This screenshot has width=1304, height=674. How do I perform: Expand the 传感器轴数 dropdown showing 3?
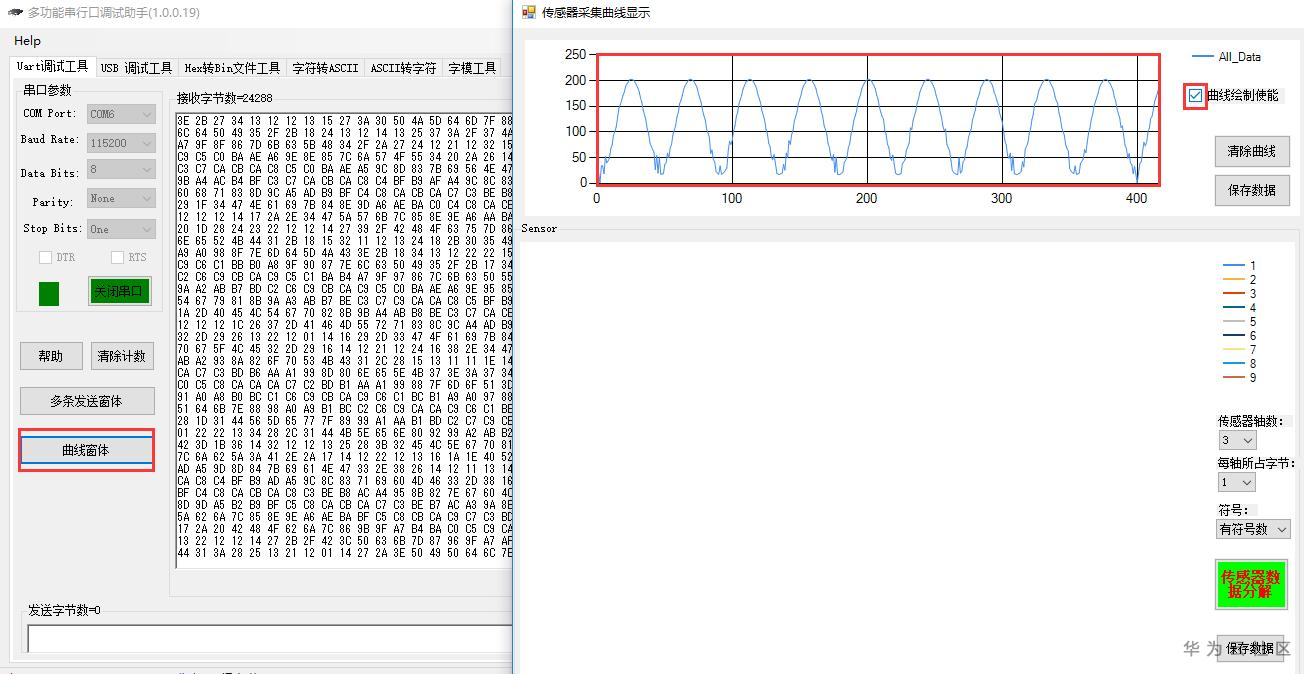coord(1237,440)
